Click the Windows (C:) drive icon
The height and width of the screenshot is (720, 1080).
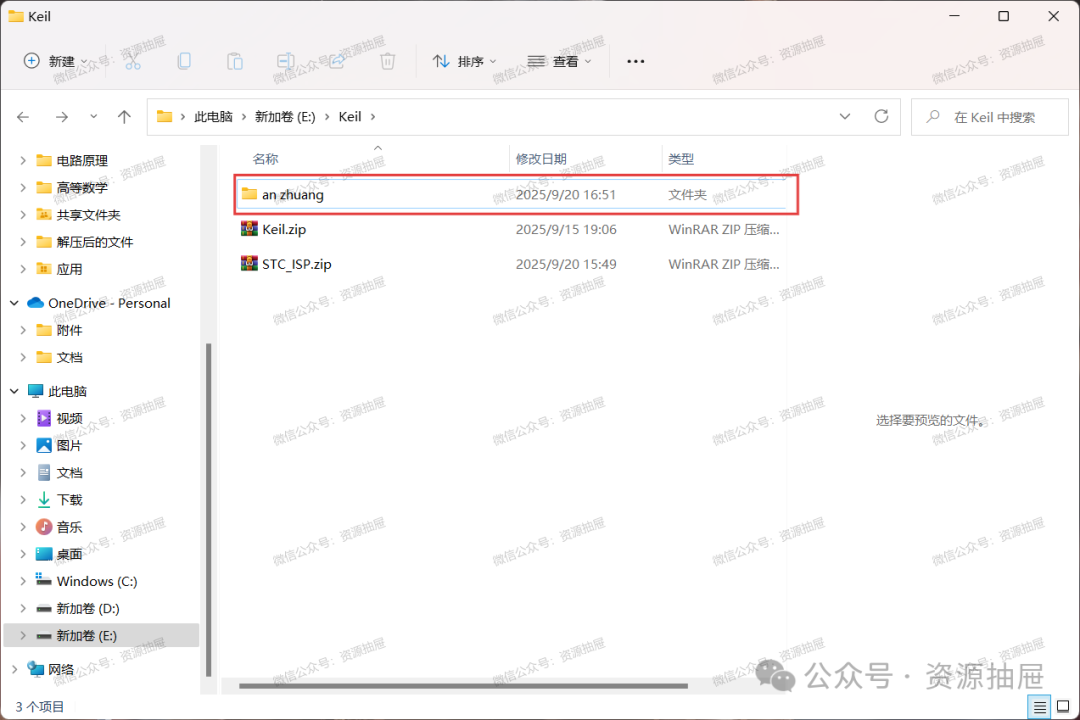44,580
